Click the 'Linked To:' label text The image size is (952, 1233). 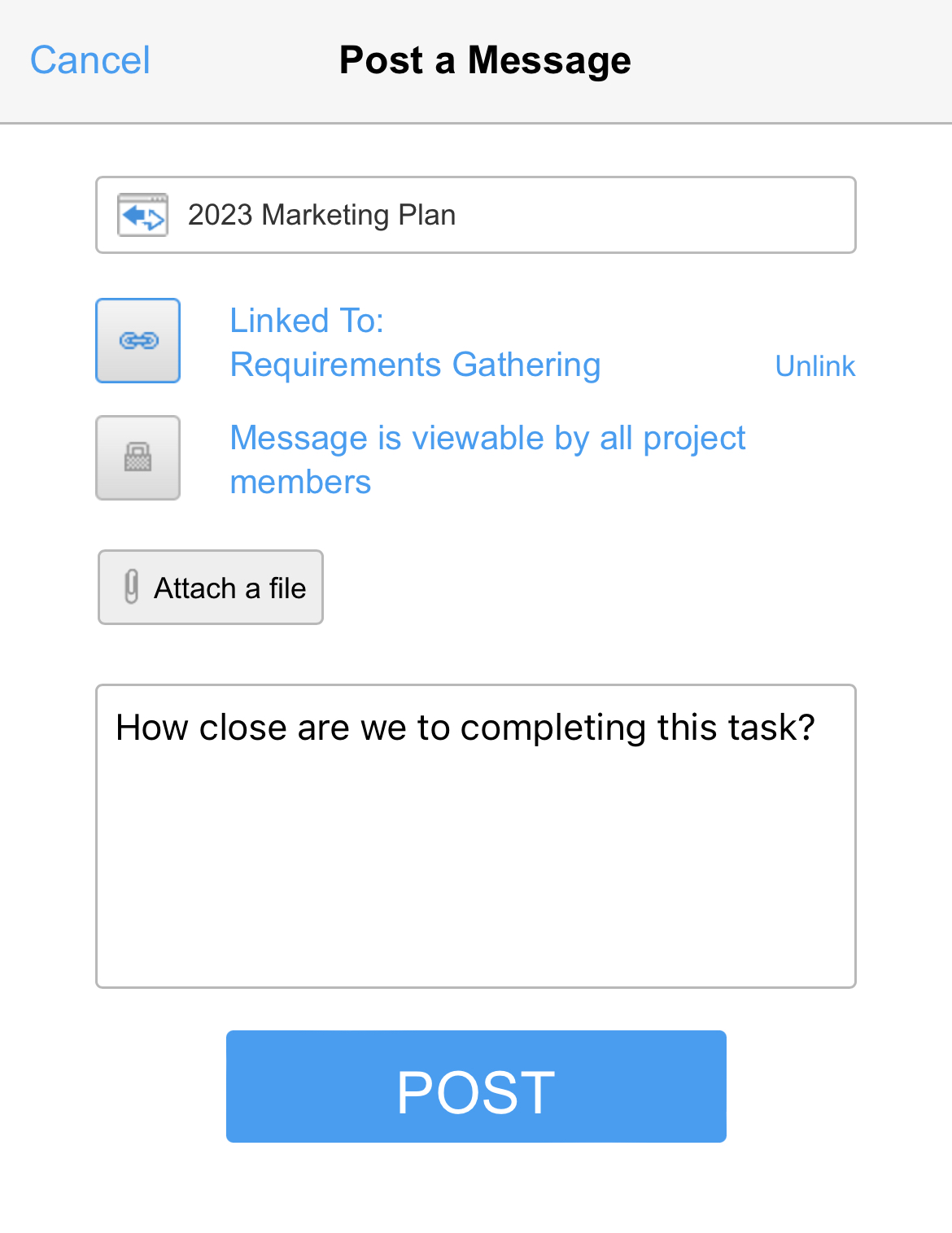coord(307,321)
